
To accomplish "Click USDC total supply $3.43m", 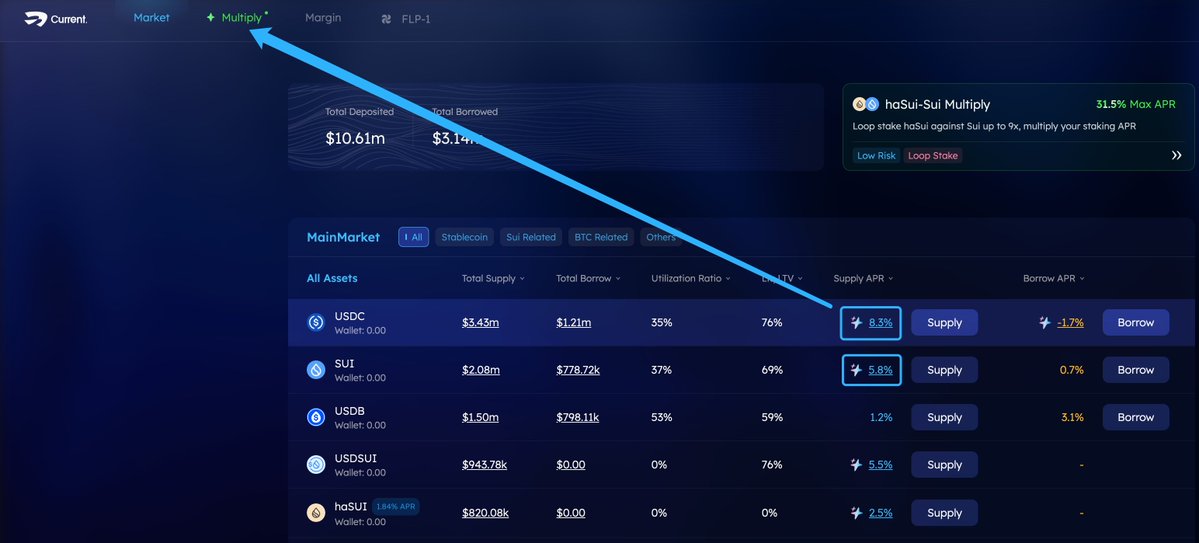I will click(480, 323).
